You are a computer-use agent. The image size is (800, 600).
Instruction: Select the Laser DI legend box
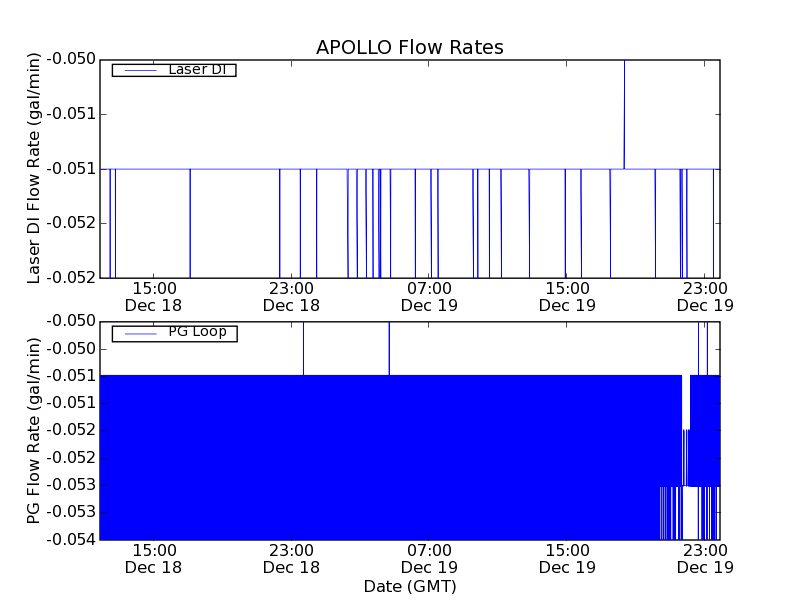(173, 70)
